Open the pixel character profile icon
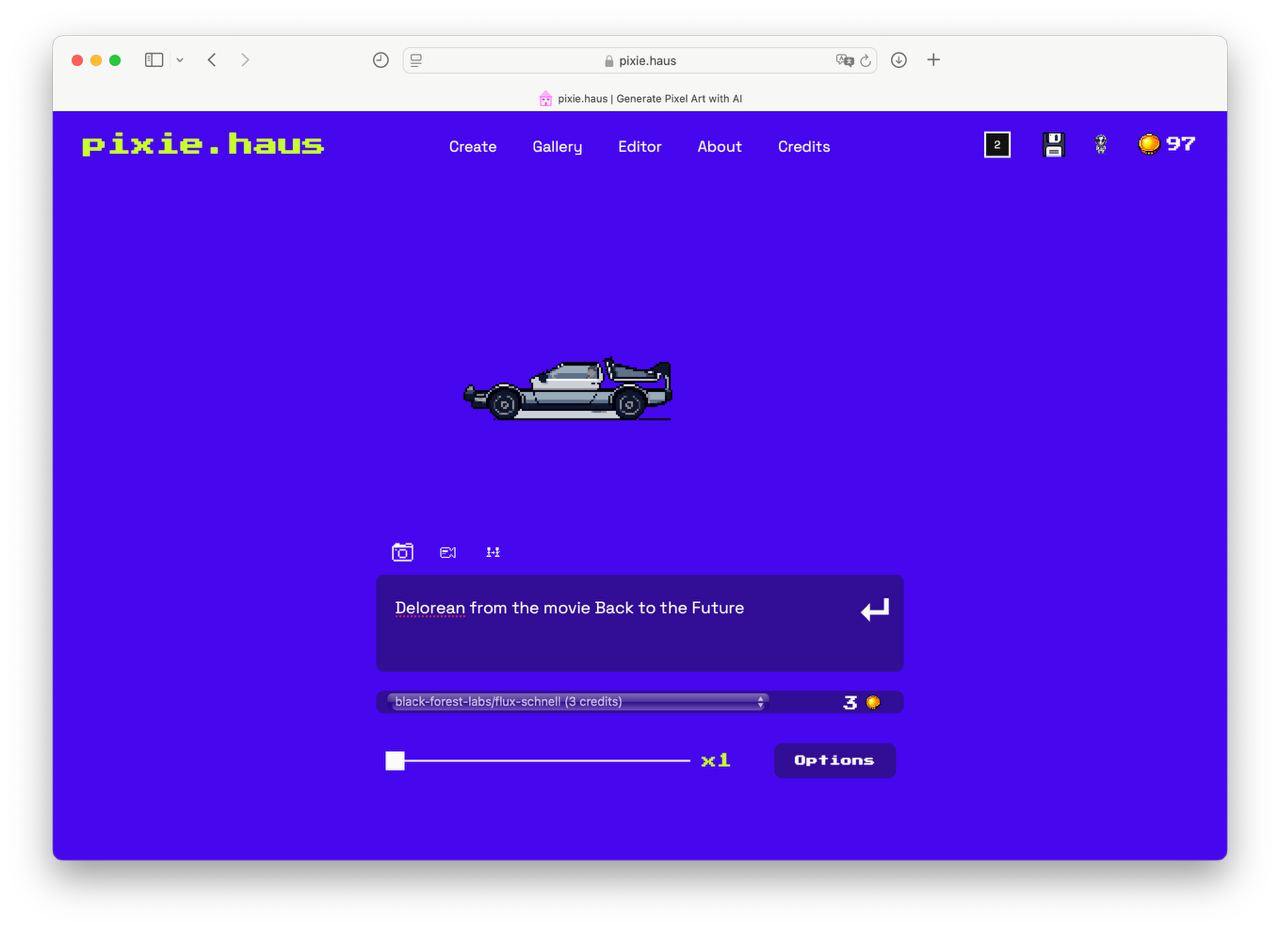This screenshot has height=930, width=1280. tap(1101, 145)
